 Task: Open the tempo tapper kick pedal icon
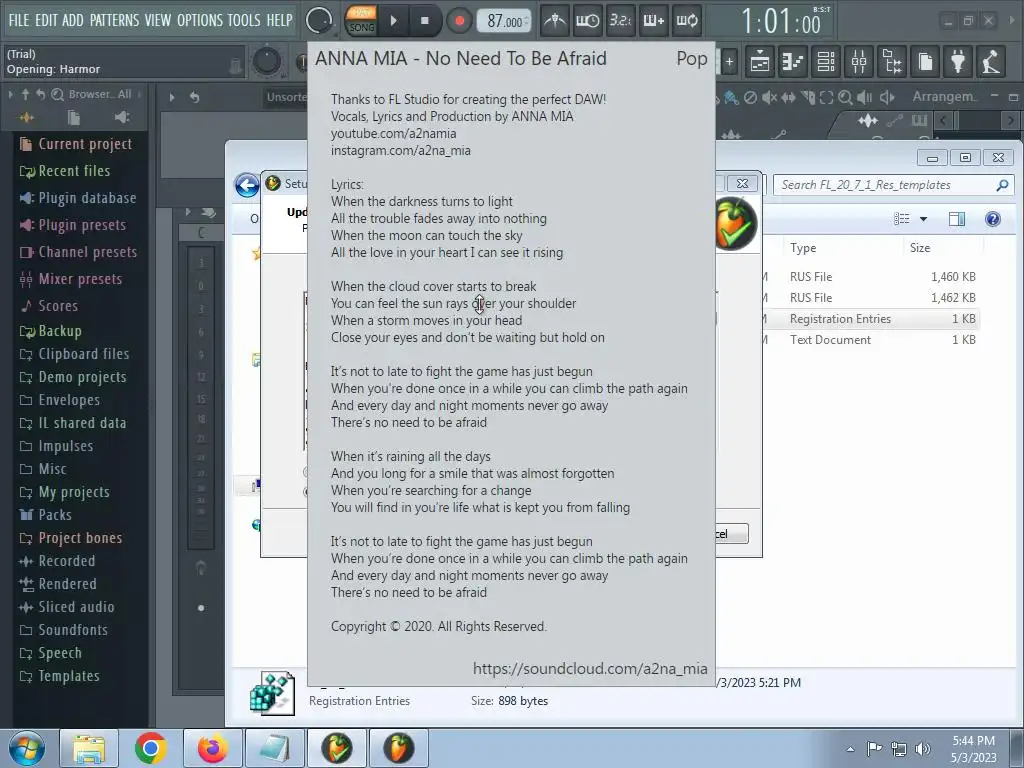coord(991,62)
